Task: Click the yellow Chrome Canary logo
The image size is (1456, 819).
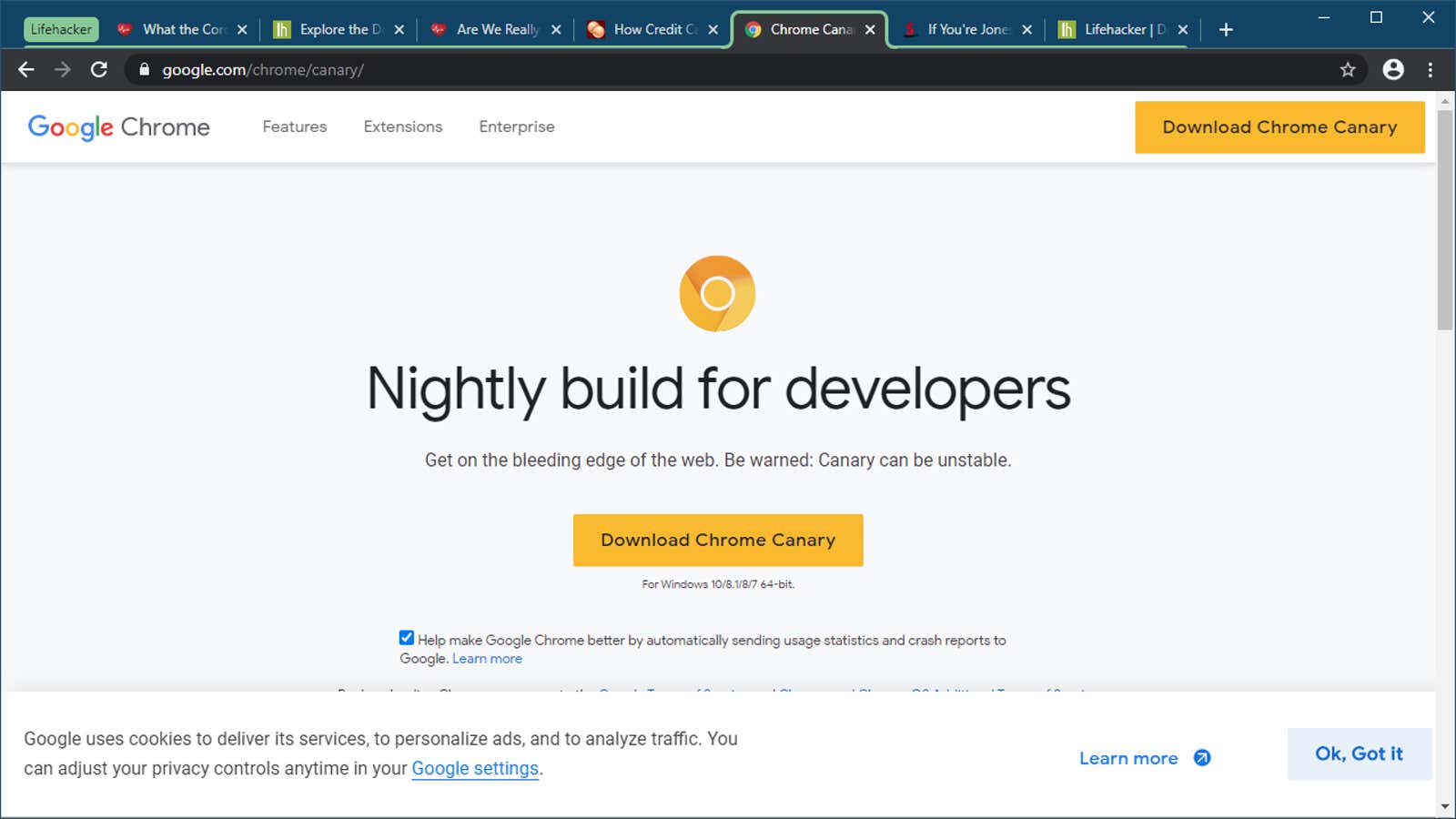Action: pyautogui.click(x=717, y=293)
